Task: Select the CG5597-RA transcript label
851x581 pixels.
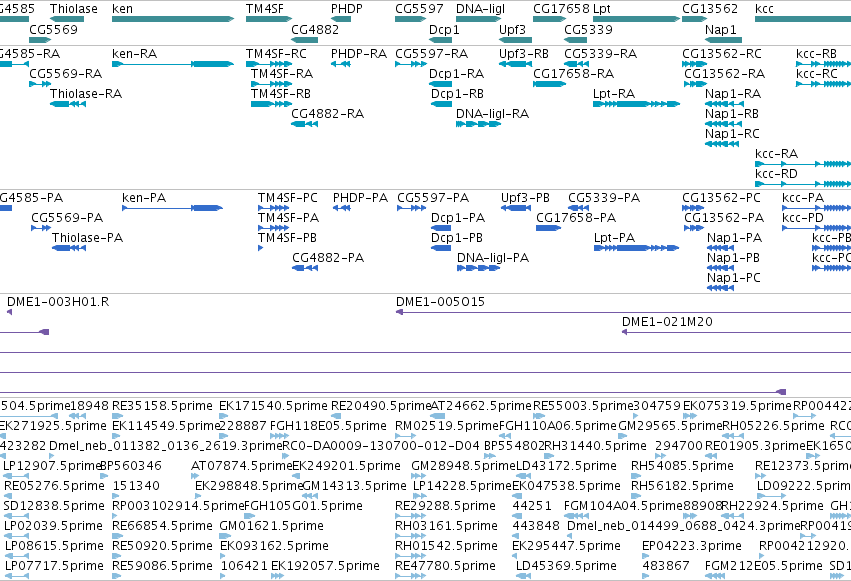Action: pos(431,54)
